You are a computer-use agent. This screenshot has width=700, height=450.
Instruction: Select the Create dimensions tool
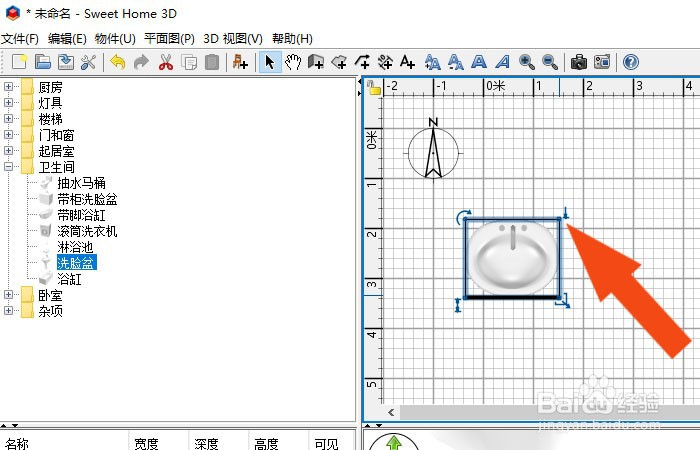[385, 62]
